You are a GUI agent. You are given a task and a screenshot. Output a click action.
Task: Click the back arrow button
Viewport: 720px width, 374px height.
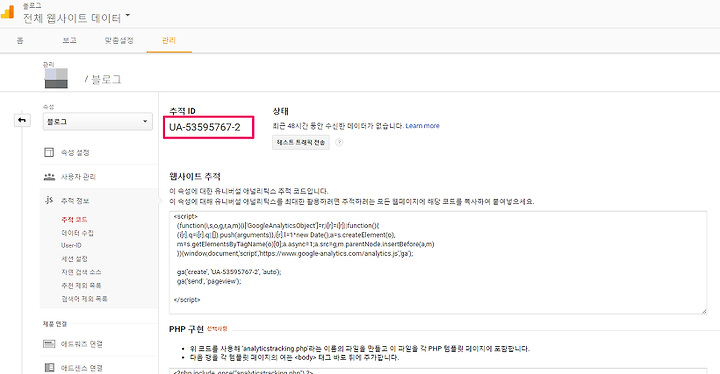22,120
